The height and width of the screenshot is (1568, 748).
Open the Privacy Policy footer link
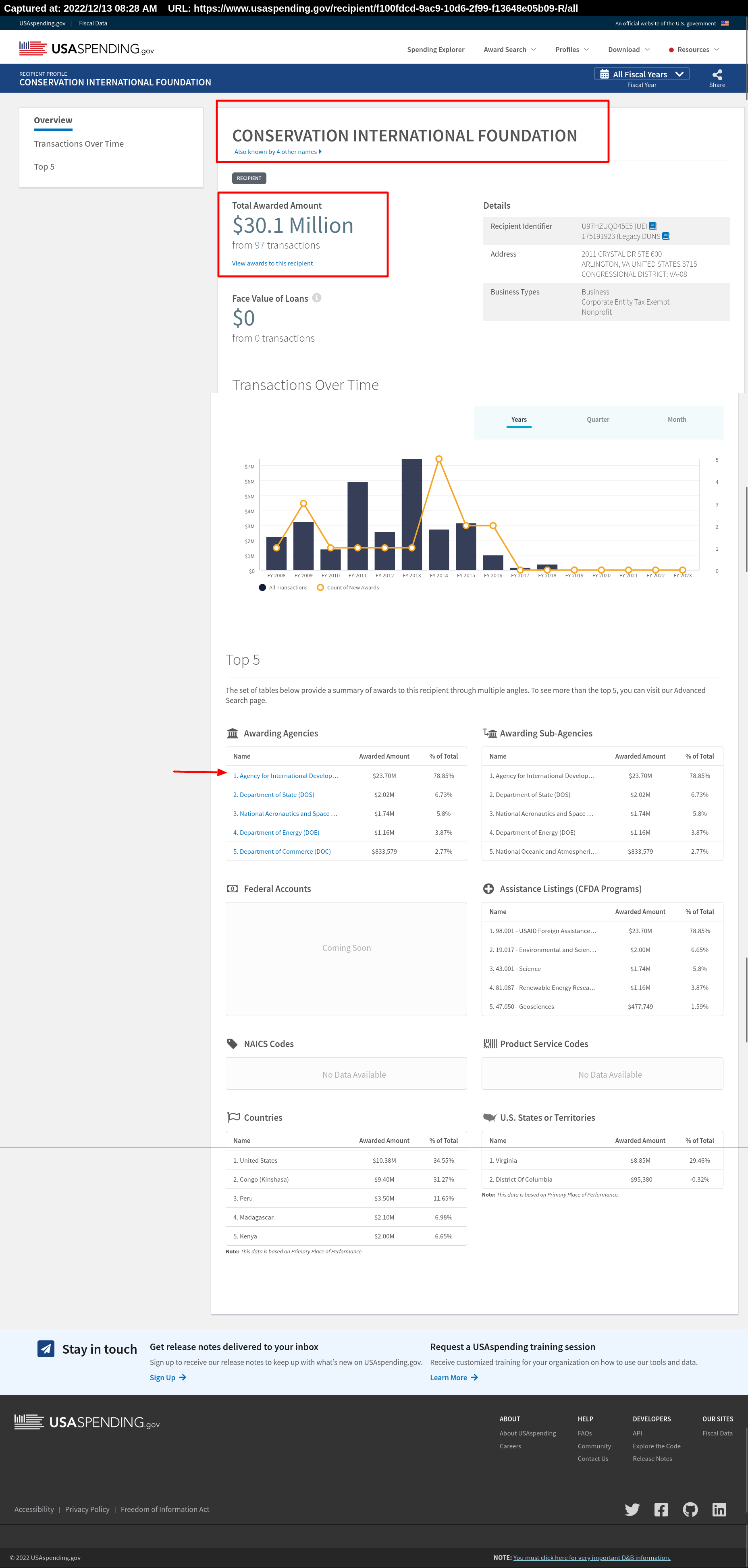pos(87,1509)
